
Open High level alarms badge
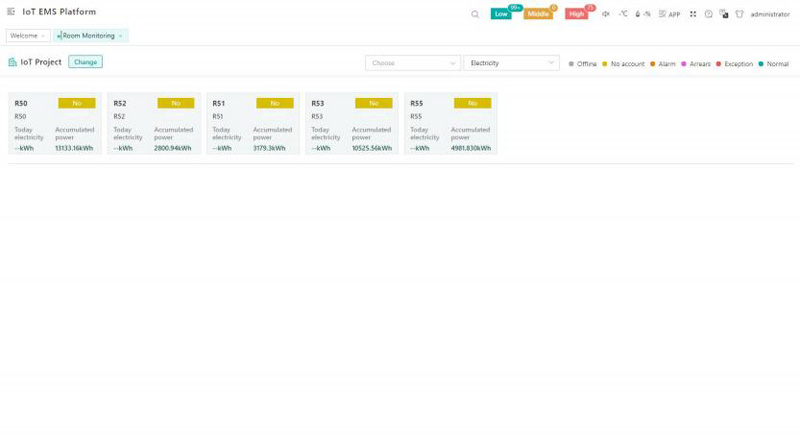coord(577,14)
